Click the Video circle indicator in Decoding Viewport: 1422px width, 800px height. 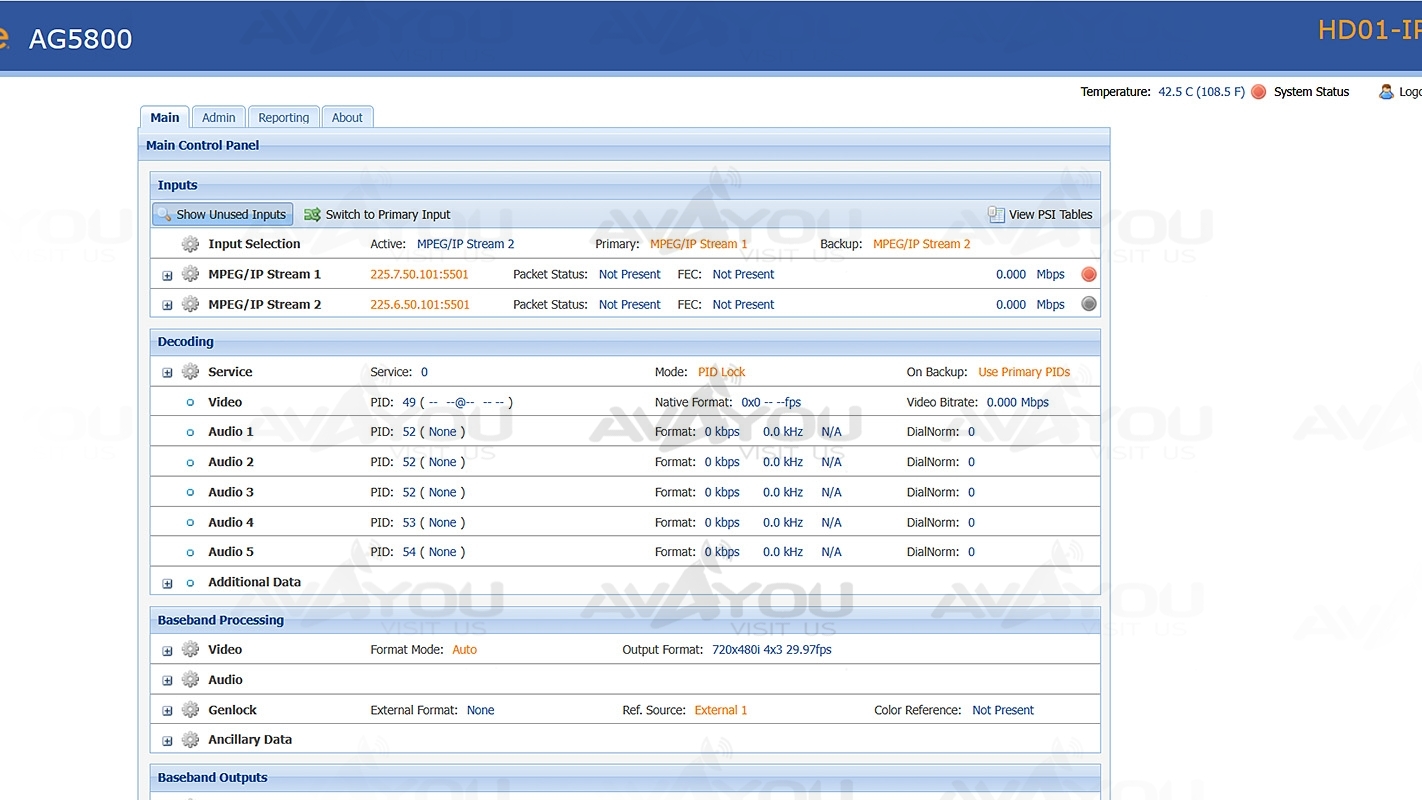[x=190, y=402]
